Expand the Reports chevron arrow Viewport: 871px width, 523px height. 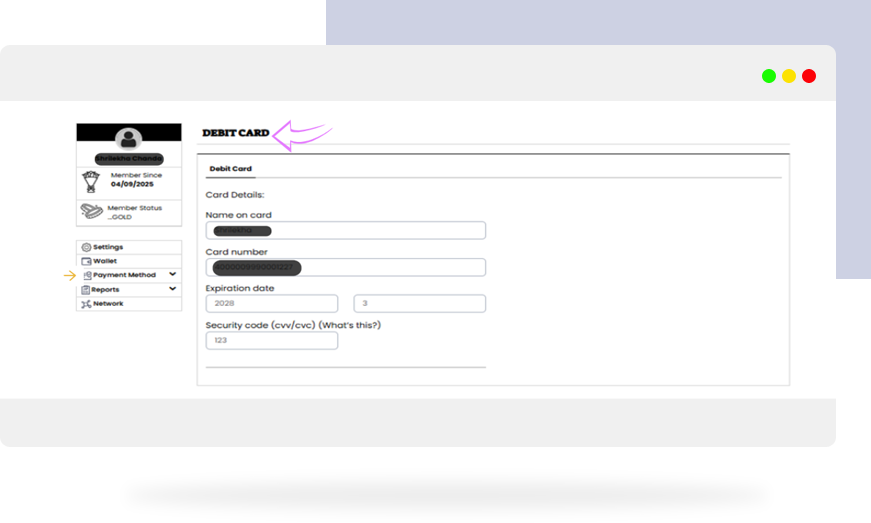[x=173, y=289]
